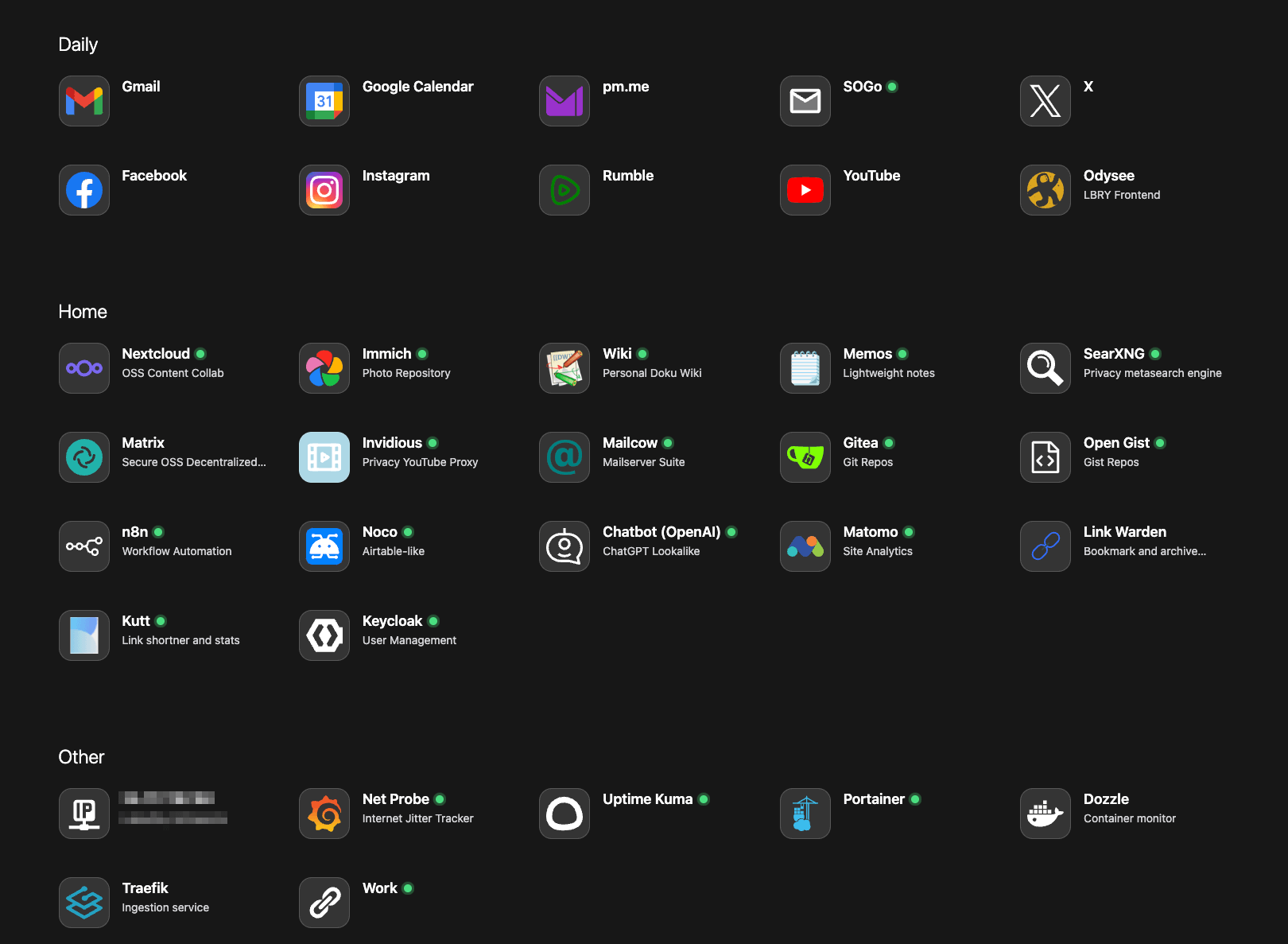Launch the Noco icon
The width and height of the screenshot is (1288, 944).
click(324, 546)
